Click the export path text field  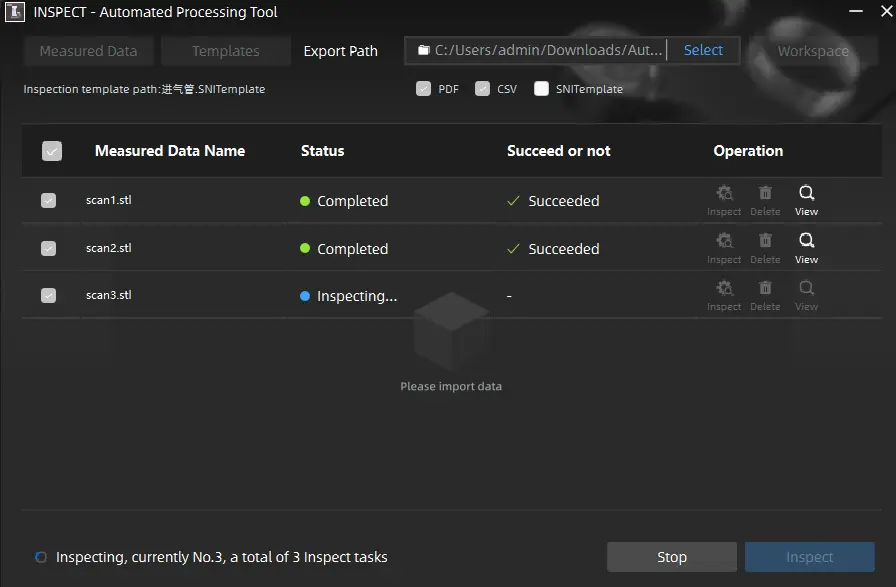tap(540, 50)
